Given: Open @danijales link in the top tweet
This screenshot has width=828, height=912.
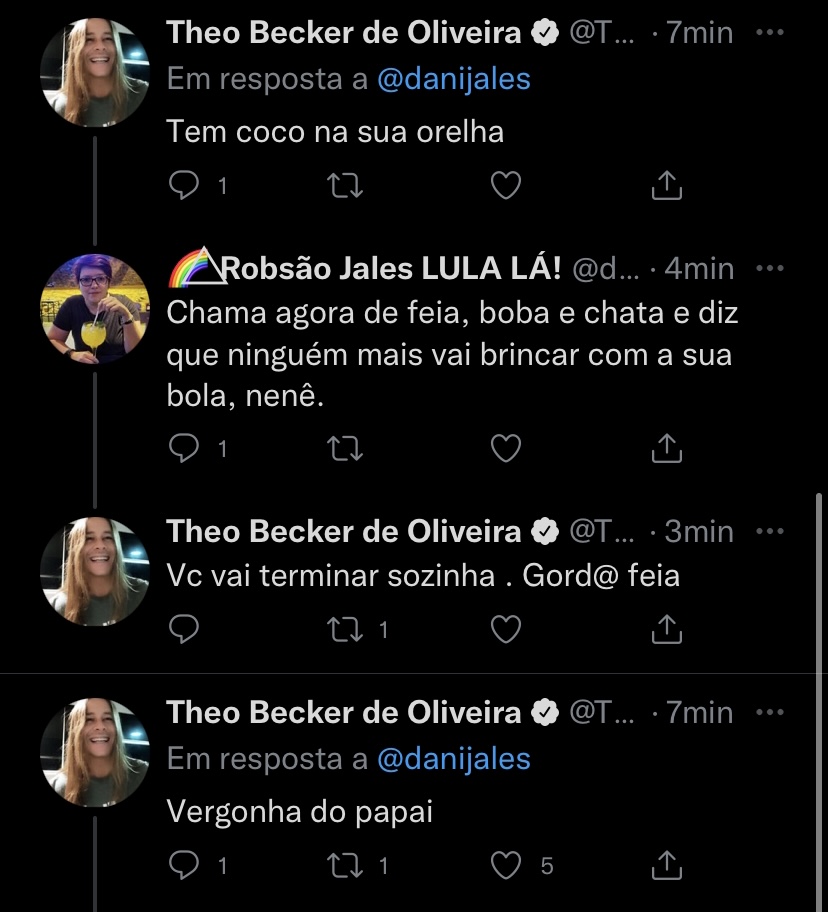Looking at the screenshot, I should (453, 79).
